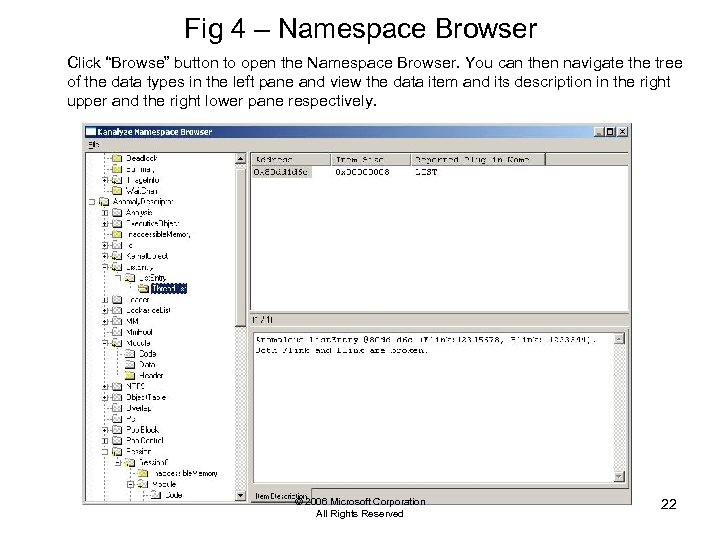This screenshot has height=540, width=720.
Task: Collapse the AnomalyDescriptor root node
Action: coord(92,202)
